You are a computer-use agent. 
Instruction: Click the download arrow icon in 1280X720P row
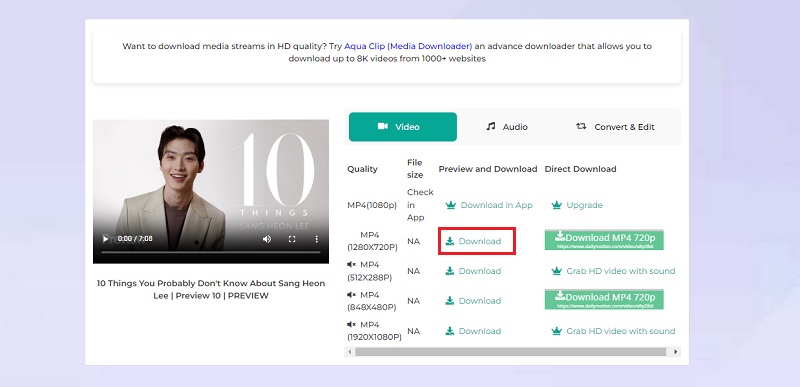coord(449,241)
